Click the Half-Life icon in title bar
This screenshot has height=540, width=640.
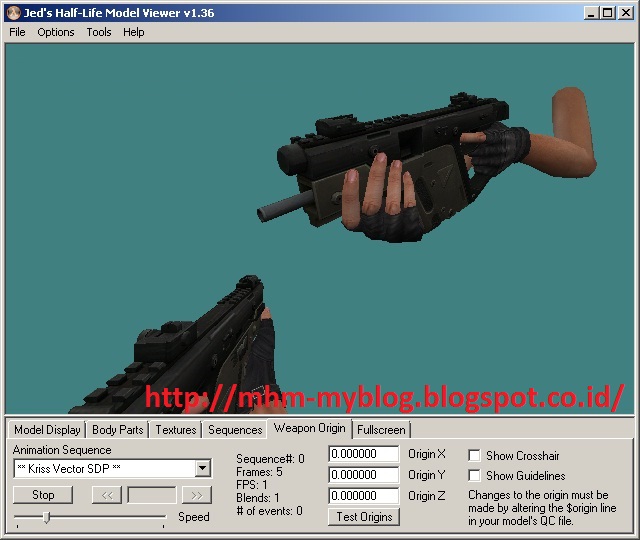(14, 13)
